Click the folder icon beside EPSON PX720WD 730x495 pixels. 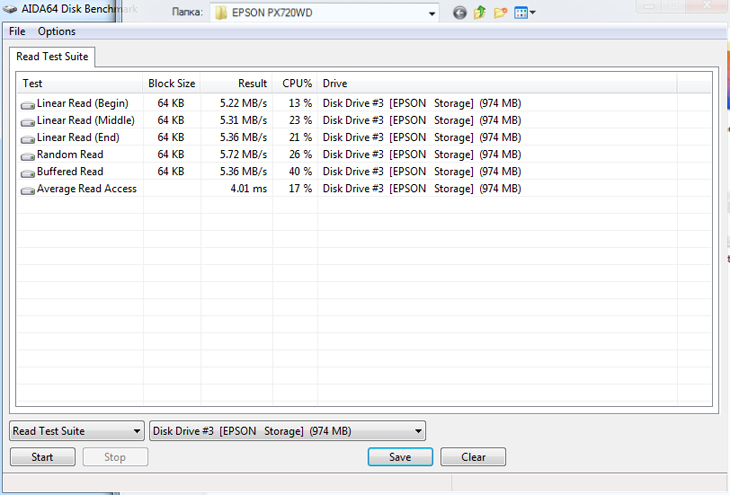[221, 13]
